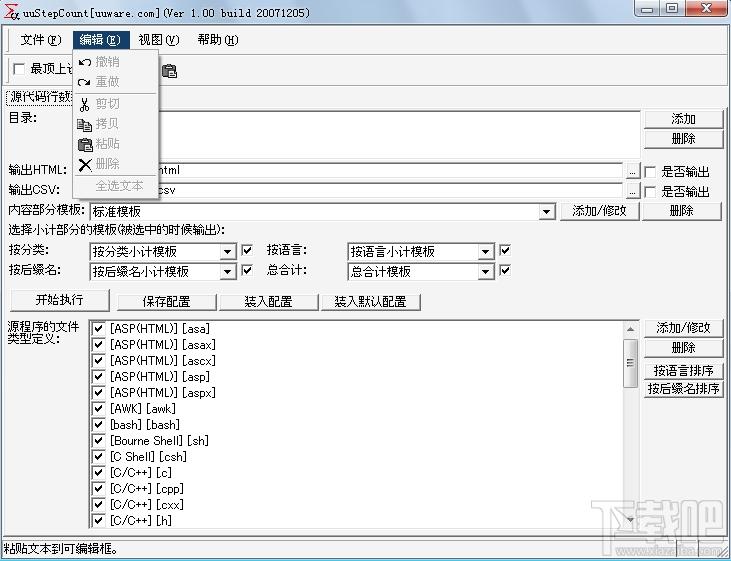Click 删除 button next to directory list

coord(683,139)
